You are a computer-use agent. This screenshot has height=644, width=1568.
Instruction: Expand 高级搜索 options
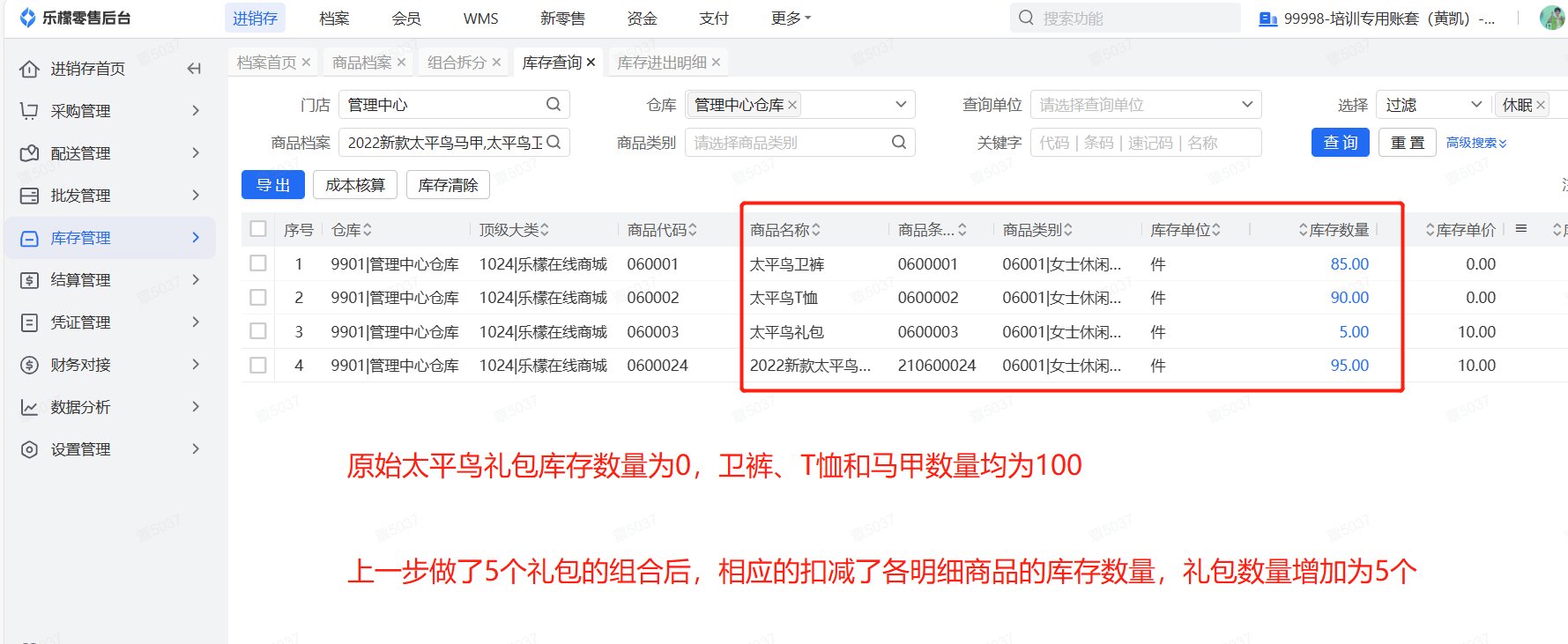point(1476,143)
